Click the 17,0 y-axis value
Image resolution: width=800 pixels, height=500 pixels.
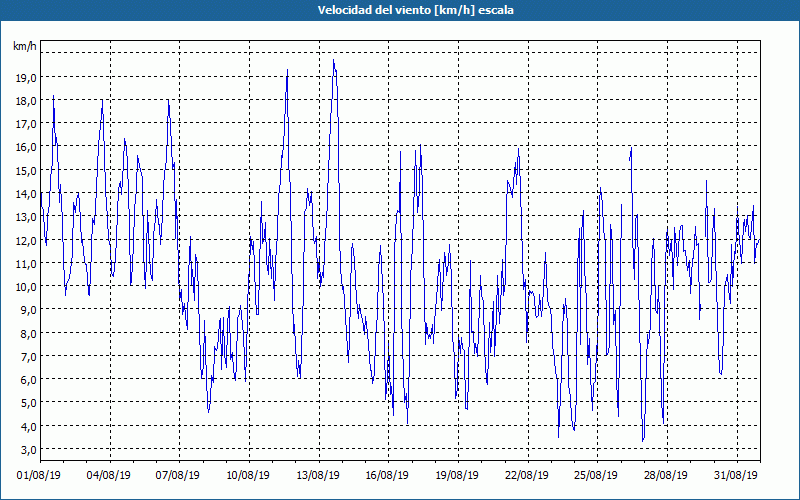click(x=26, y=124)
